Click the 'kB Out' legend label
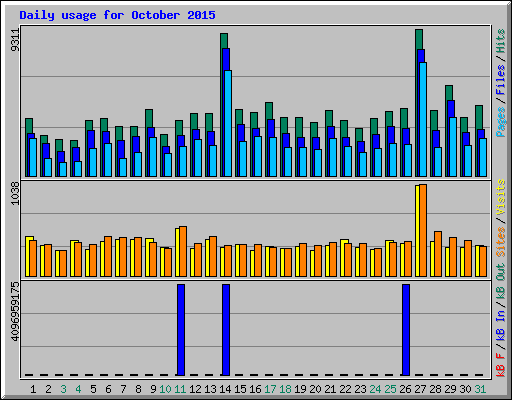 point(500,281)
